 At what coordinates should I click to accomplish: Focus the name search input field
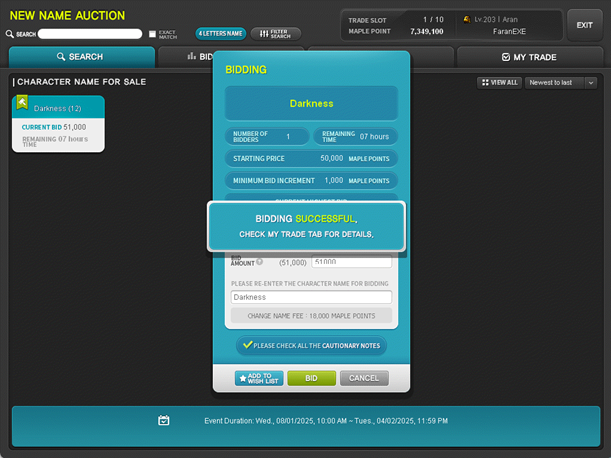click(90, 34)
